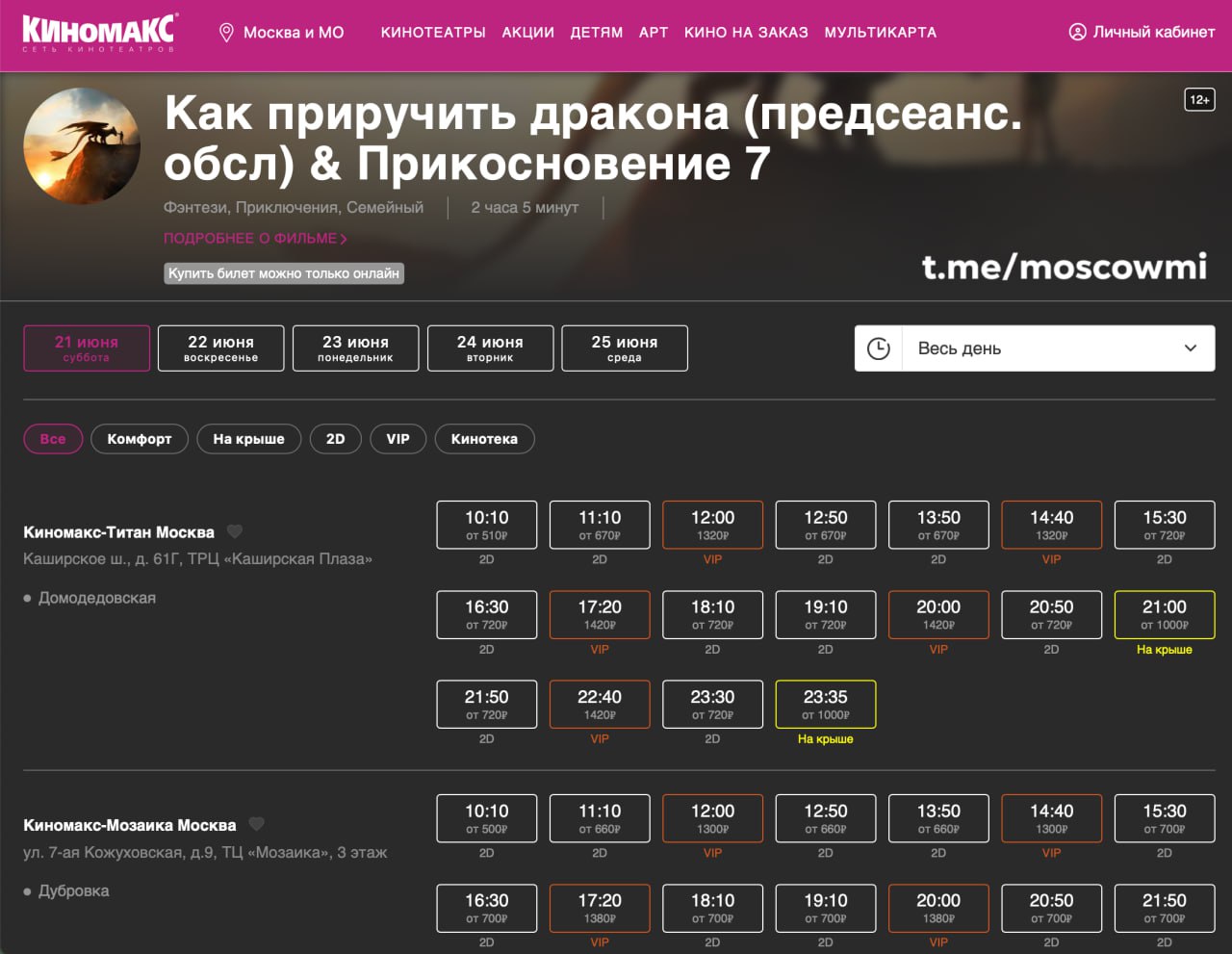The image size is (1232, 954).
Task: Toggle the 2D filter chip
Action: tap(336, 439)
